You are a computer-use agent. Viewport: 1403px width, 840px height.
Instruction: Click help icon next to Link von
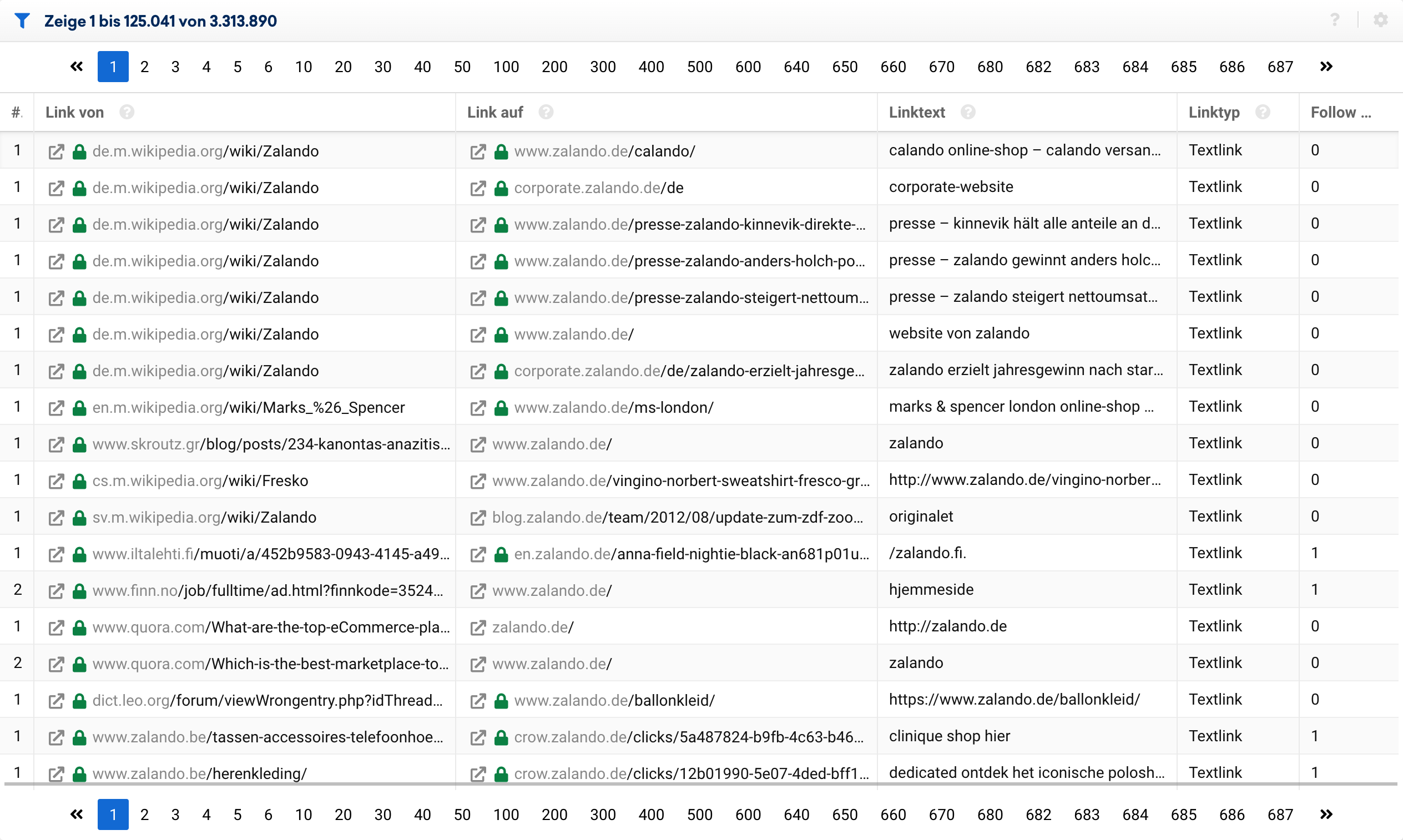127,112
